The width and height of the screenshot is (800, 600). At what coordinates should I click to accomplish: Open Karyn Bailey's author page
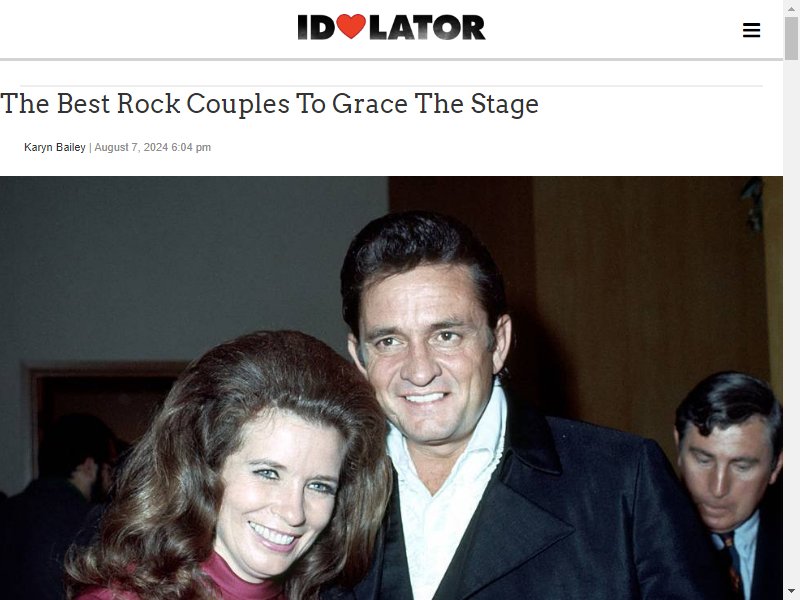[55, 147]
